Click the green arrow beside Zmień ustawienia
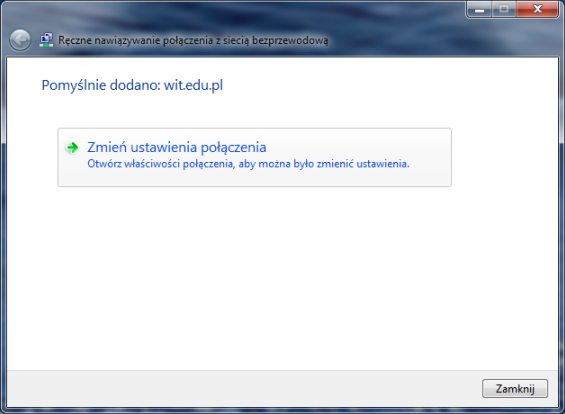The image size is (565, 414). tap(72, 147)
